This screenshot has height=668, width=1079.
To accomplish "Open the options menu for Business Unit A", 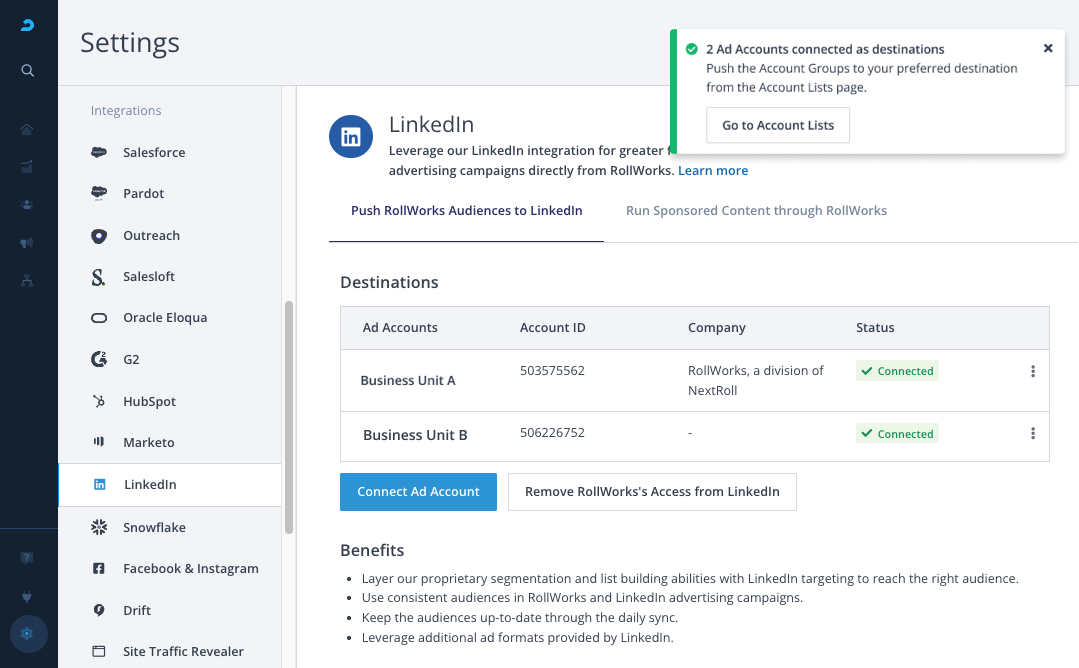I will (1032, 371).
